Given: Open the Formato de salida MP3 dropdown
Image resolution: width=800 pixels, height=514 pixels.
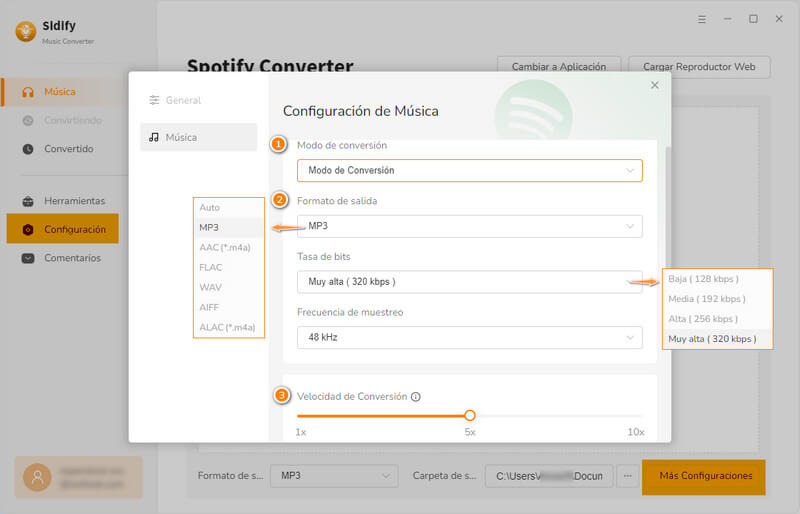Looking at the screenshot, I should 469,226.
